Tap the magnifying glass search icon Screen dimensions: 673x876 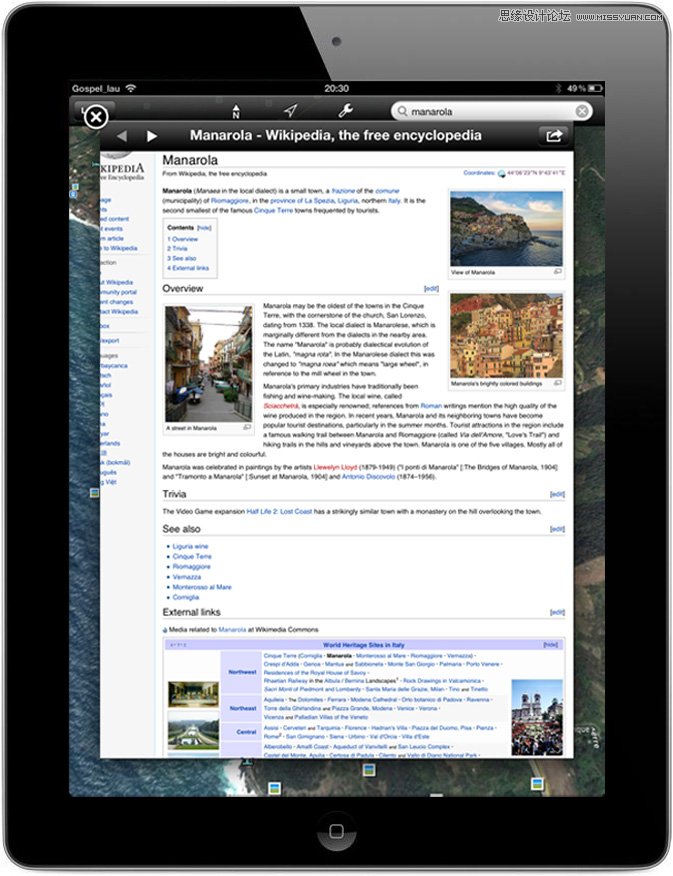[402, 111]
